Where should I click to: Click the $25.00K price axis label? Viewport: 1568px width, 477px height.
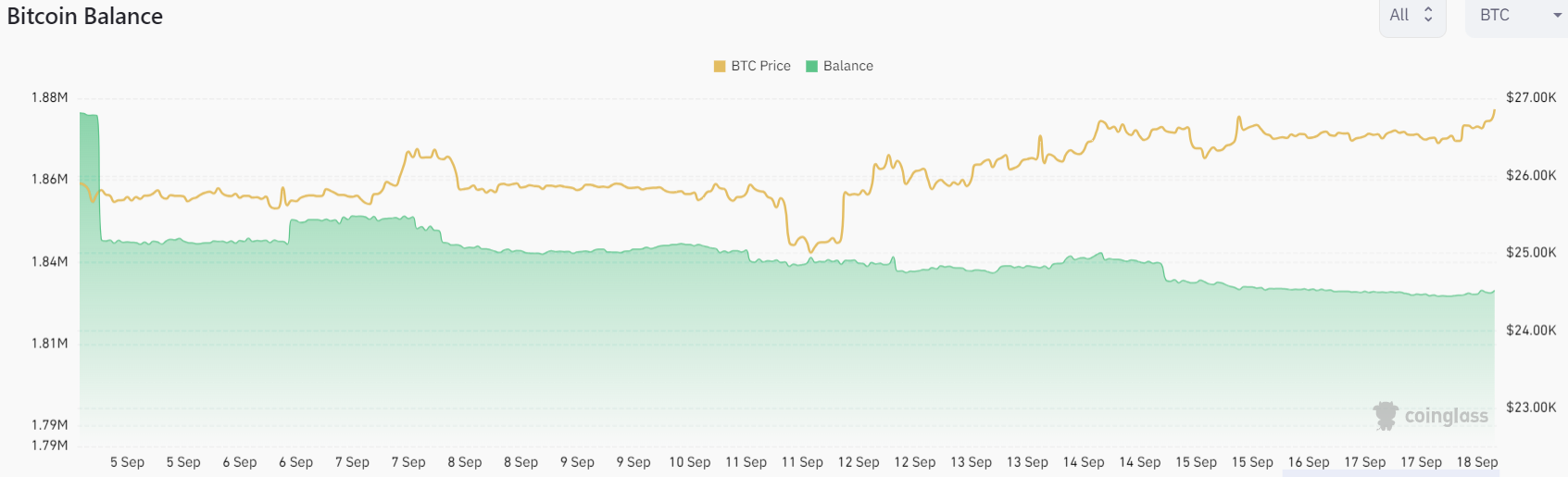(1530, 252)
